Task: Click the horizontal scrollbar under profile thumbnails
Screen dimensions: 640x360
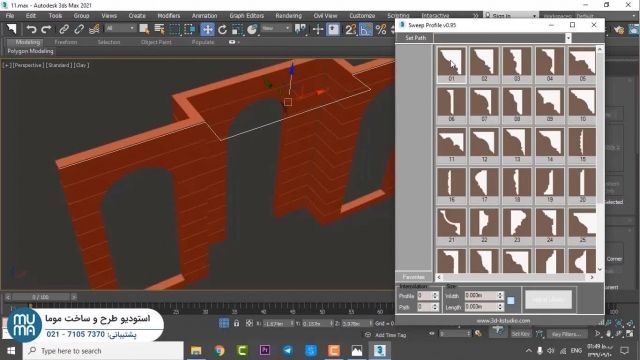Action: tap(515, 277)
